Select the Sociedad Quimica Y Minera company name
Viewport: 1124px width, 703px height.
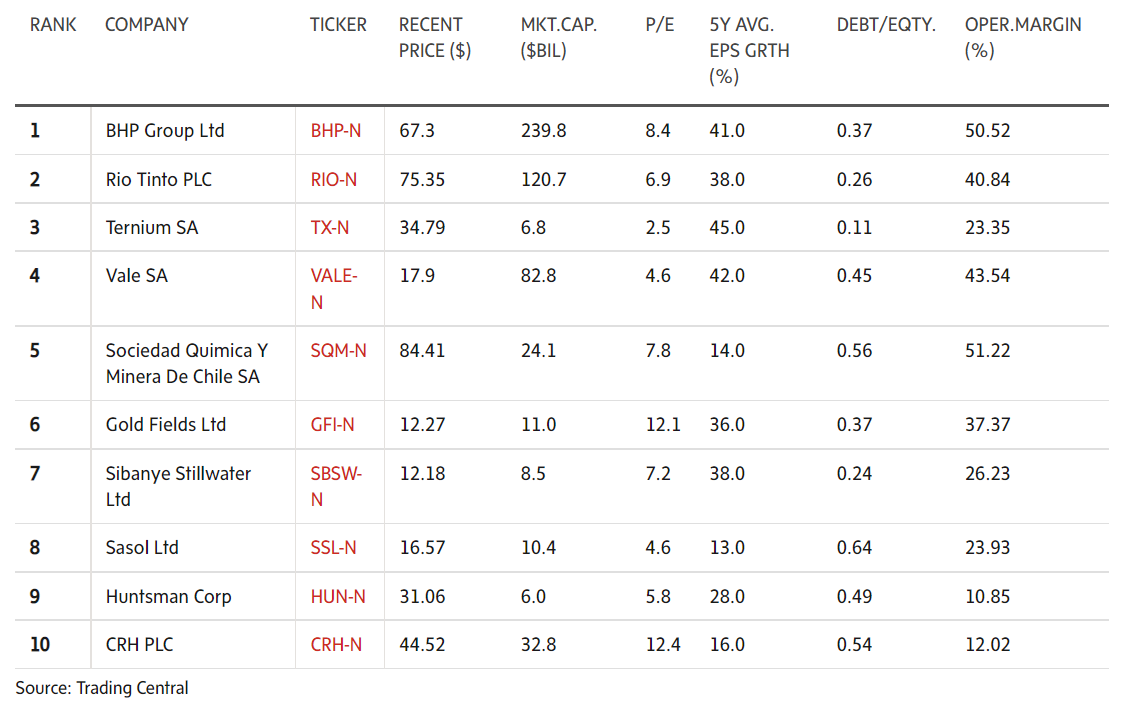[x=186, y=364]
